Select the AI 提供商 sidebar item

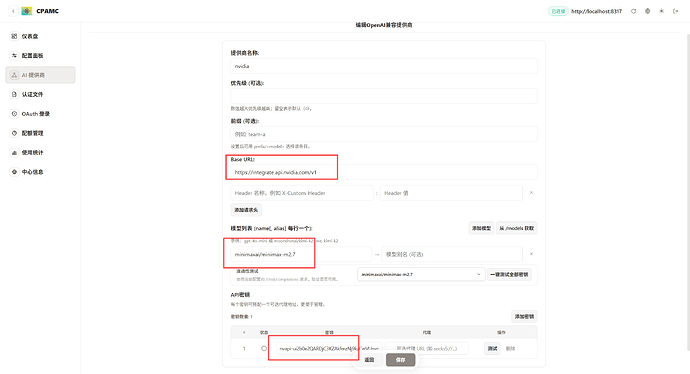(x=40, y=75)
